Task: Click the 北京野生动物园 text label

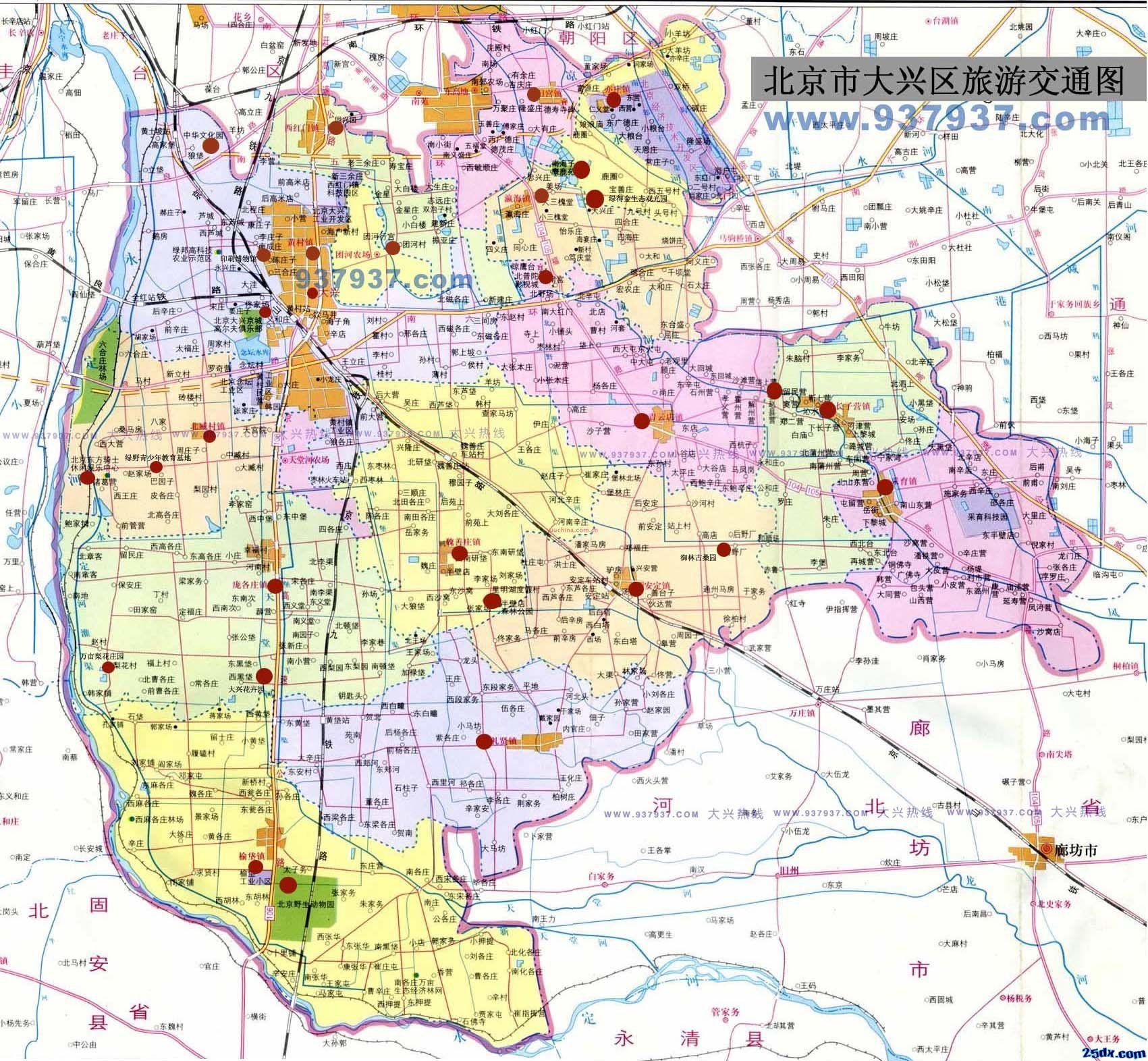Action: (306, 904)
